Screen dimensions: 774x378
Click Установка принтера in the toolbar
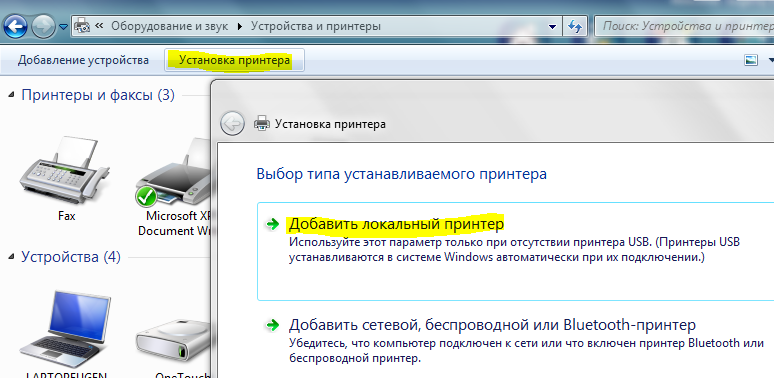pos(234,60)
